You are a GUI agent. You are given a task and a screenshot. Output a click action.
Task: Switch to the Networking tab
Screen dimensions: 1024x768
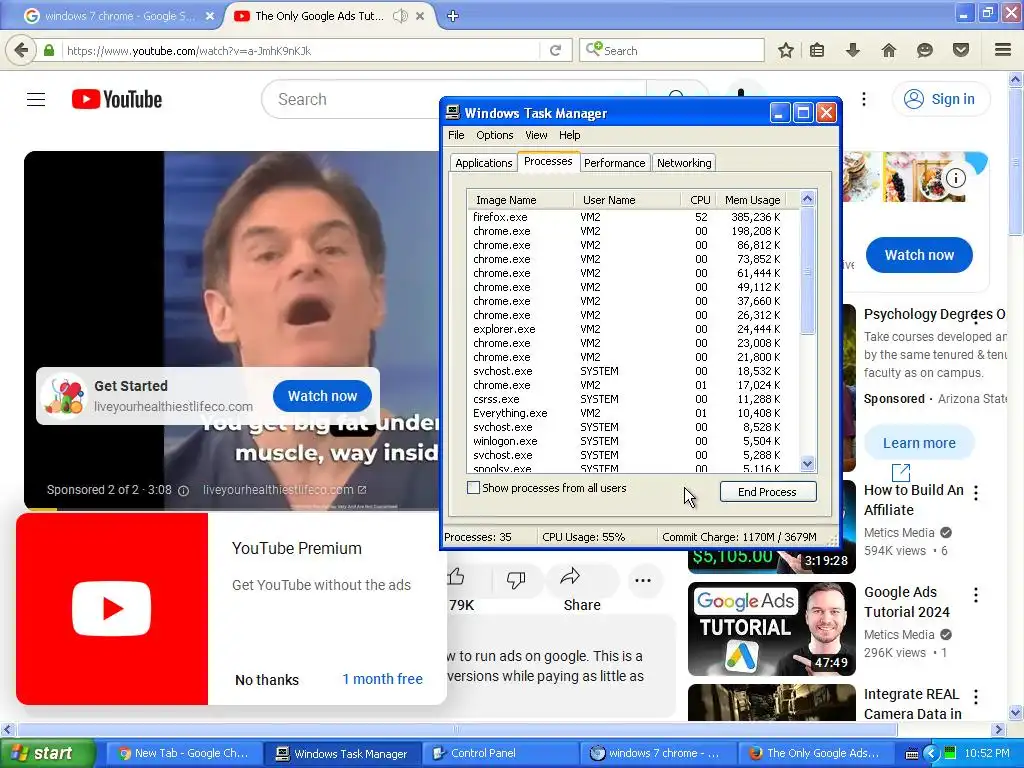[684, 163]
